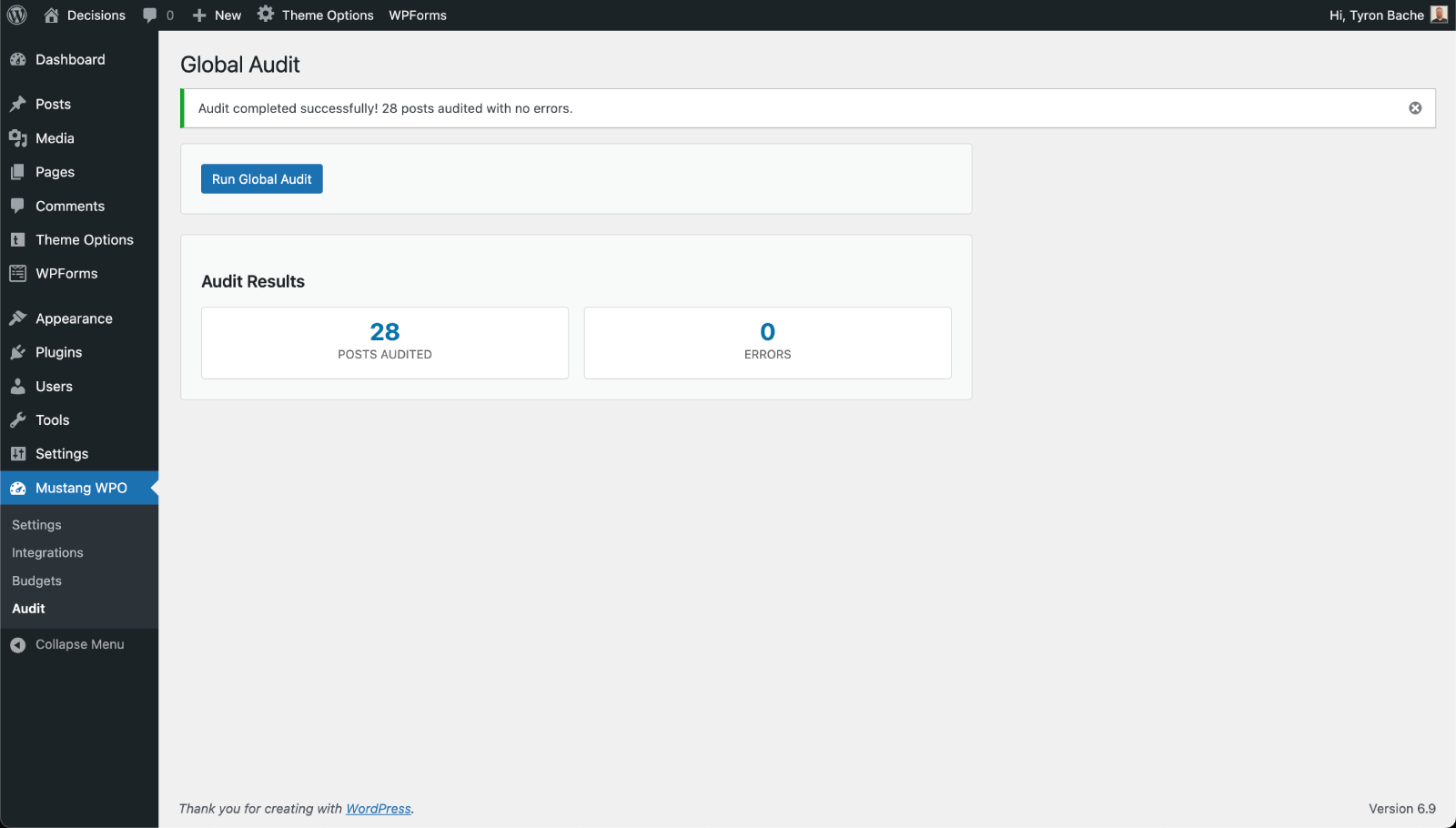Dismiss the audit success notice

(x=1415, y=107)
